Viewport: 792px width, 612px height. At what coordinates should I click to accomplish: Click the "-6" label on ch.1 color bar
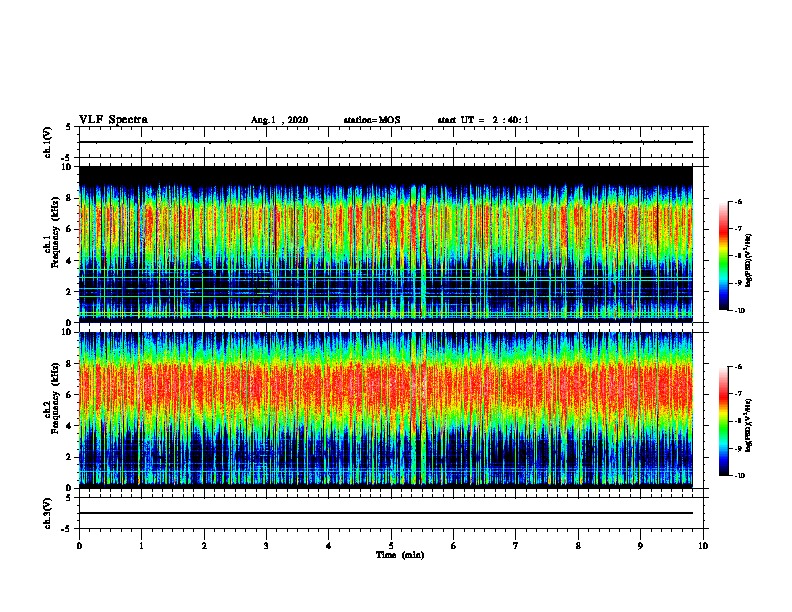coord(738,201)
